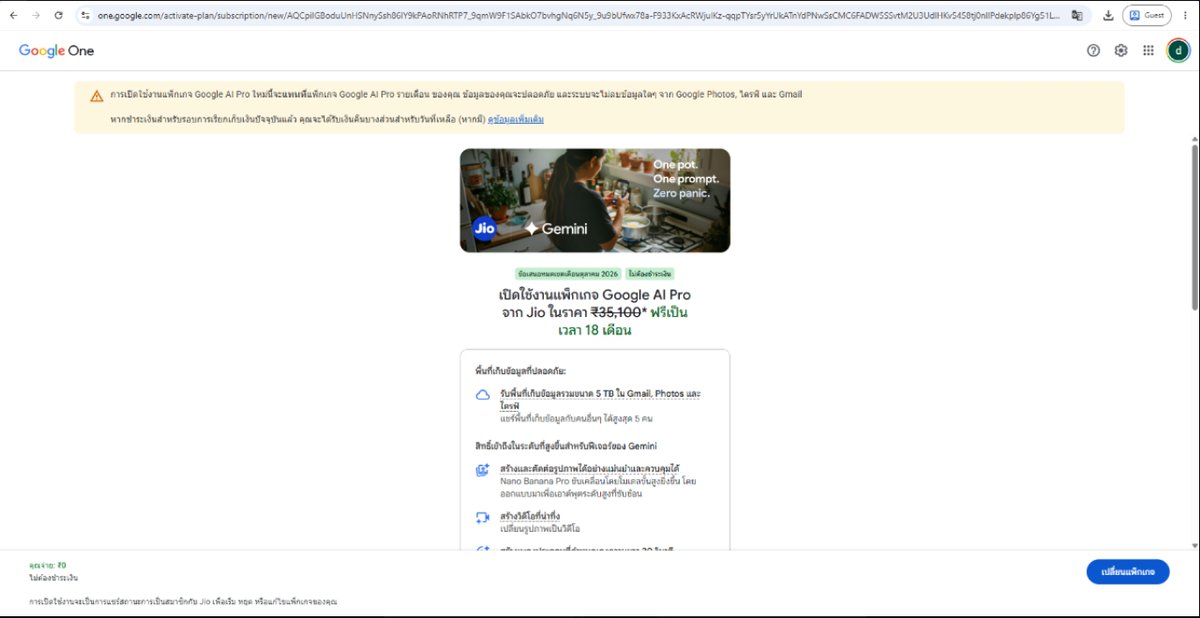Click the secure storage section heading
Viewport: 1200px width, 618px height.
(x=520, y=371)
